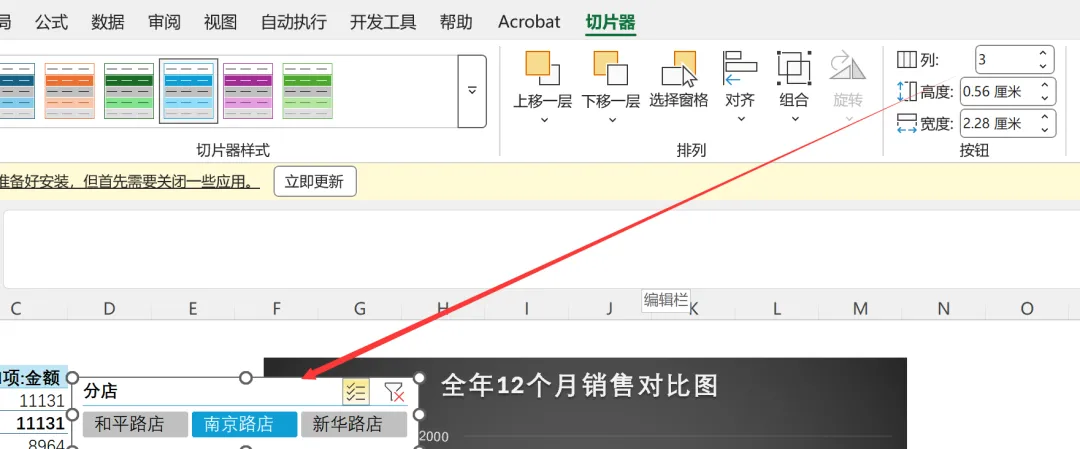Viewport: 1080px width, 449px height.
Task: Expand the 下移一层 dropdown arrow
Action: click(612, 120)
